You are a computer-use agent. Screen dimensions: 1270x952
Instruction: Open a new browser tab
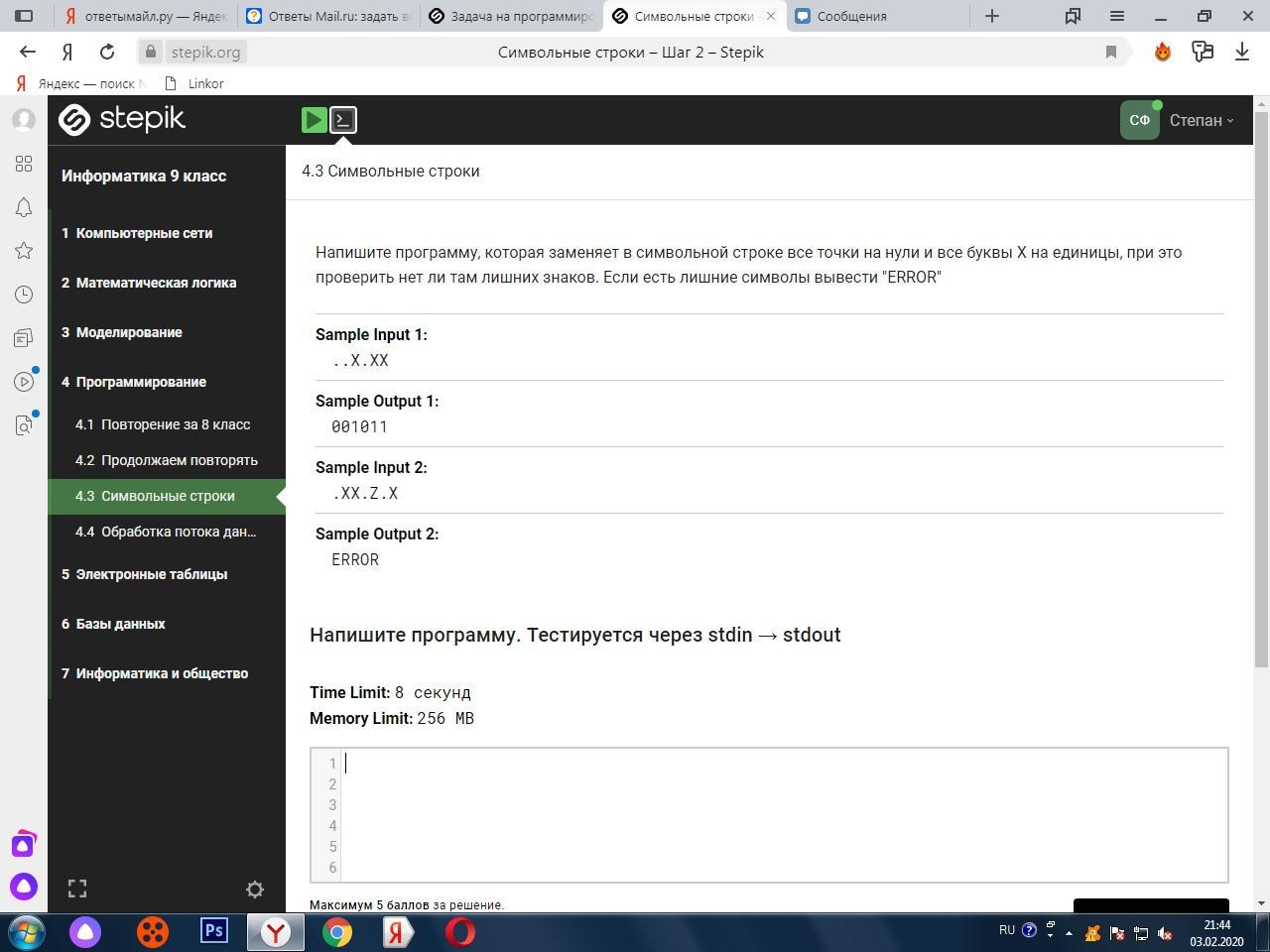coord(992,16)
